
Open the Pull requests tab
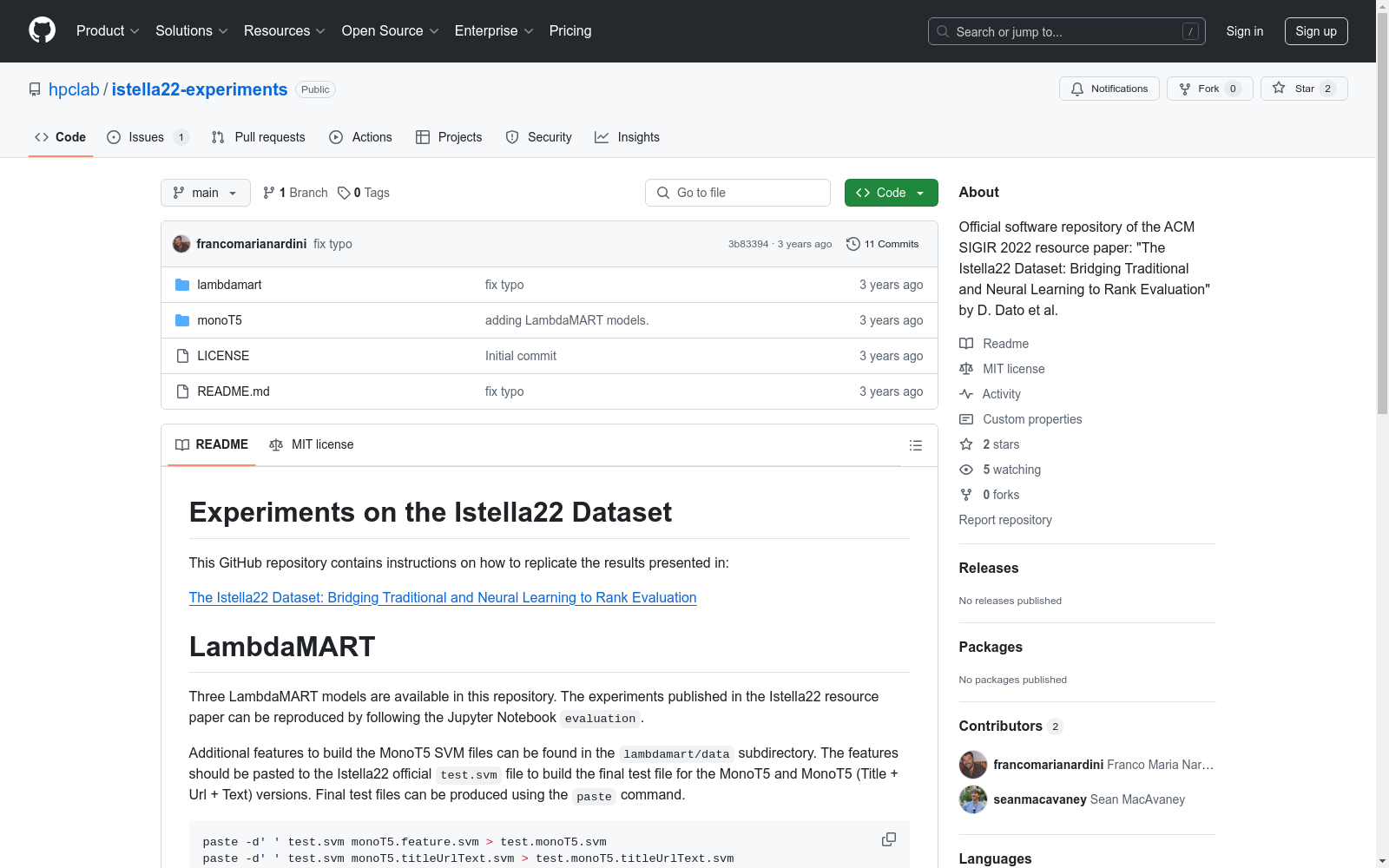pos(258,137)
